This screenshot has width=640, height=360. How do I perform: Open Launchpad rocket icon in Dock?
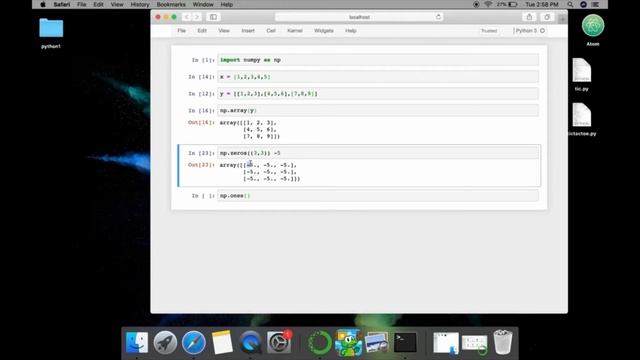pyautogui.click(x=165, y=342)
